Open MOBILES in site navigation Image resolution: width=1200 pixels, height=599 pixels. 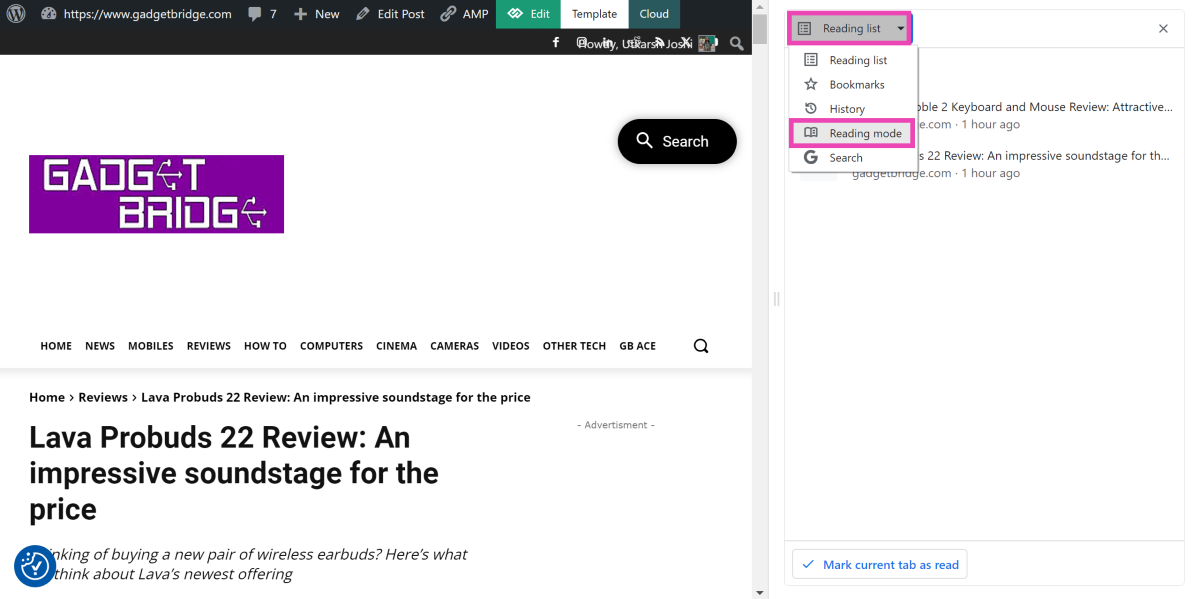(151, 346)
